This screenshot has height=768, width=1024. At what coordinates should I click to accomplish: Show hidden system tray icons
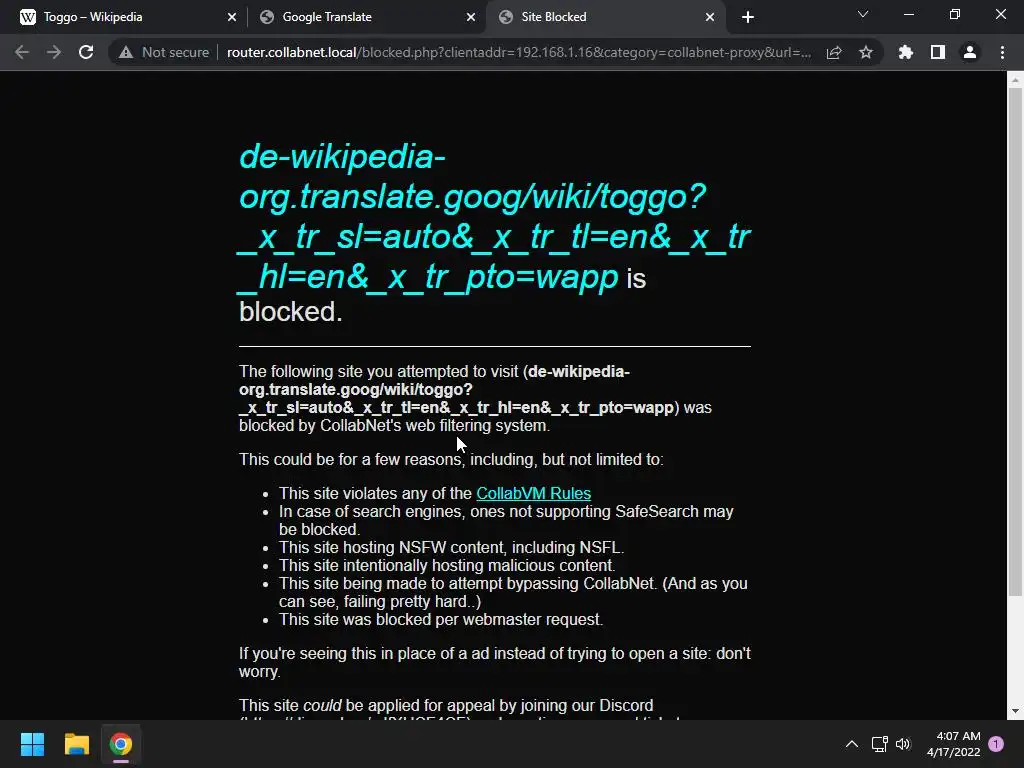coord(852,744)
